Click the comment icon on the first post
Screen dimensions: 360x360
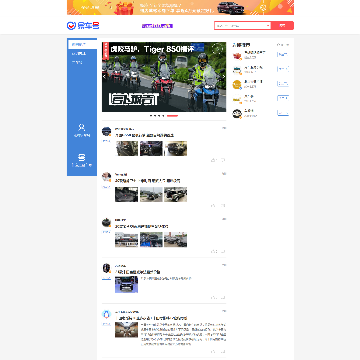pyautogui.click(x=222, y=160)
